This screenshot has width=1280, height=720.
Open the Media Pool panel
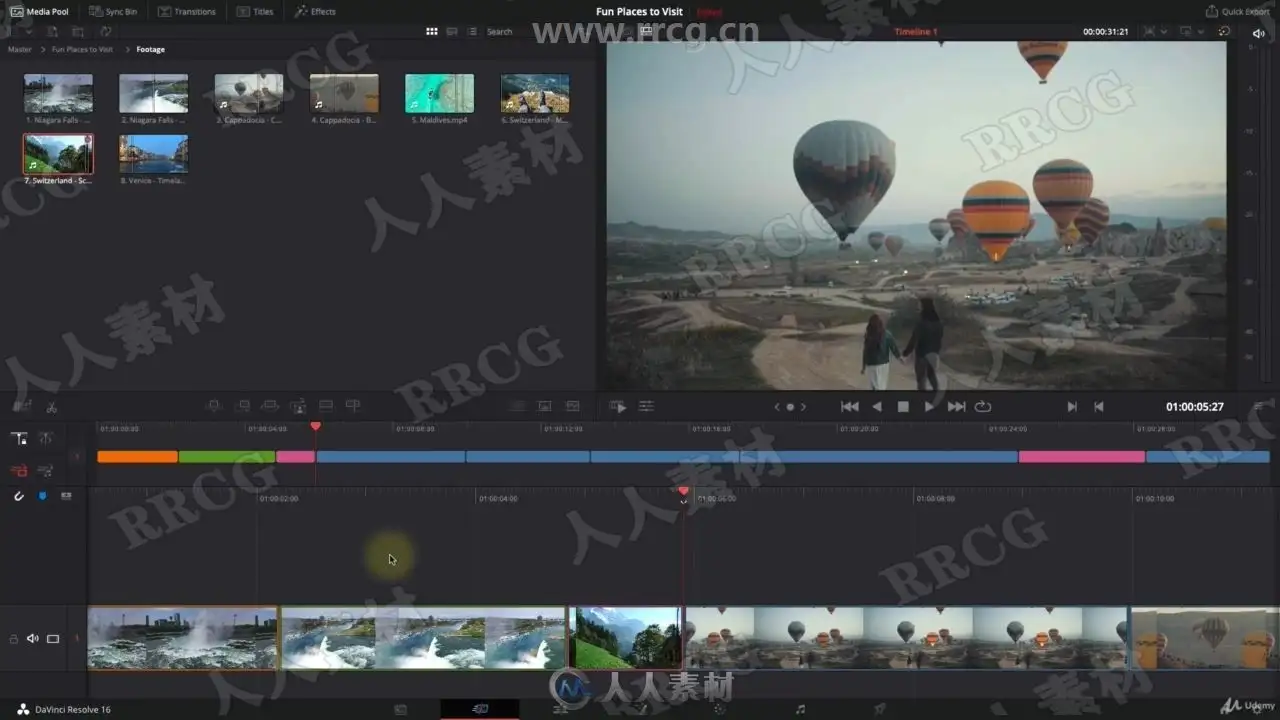pyautogui.click(x=40, y=11)
